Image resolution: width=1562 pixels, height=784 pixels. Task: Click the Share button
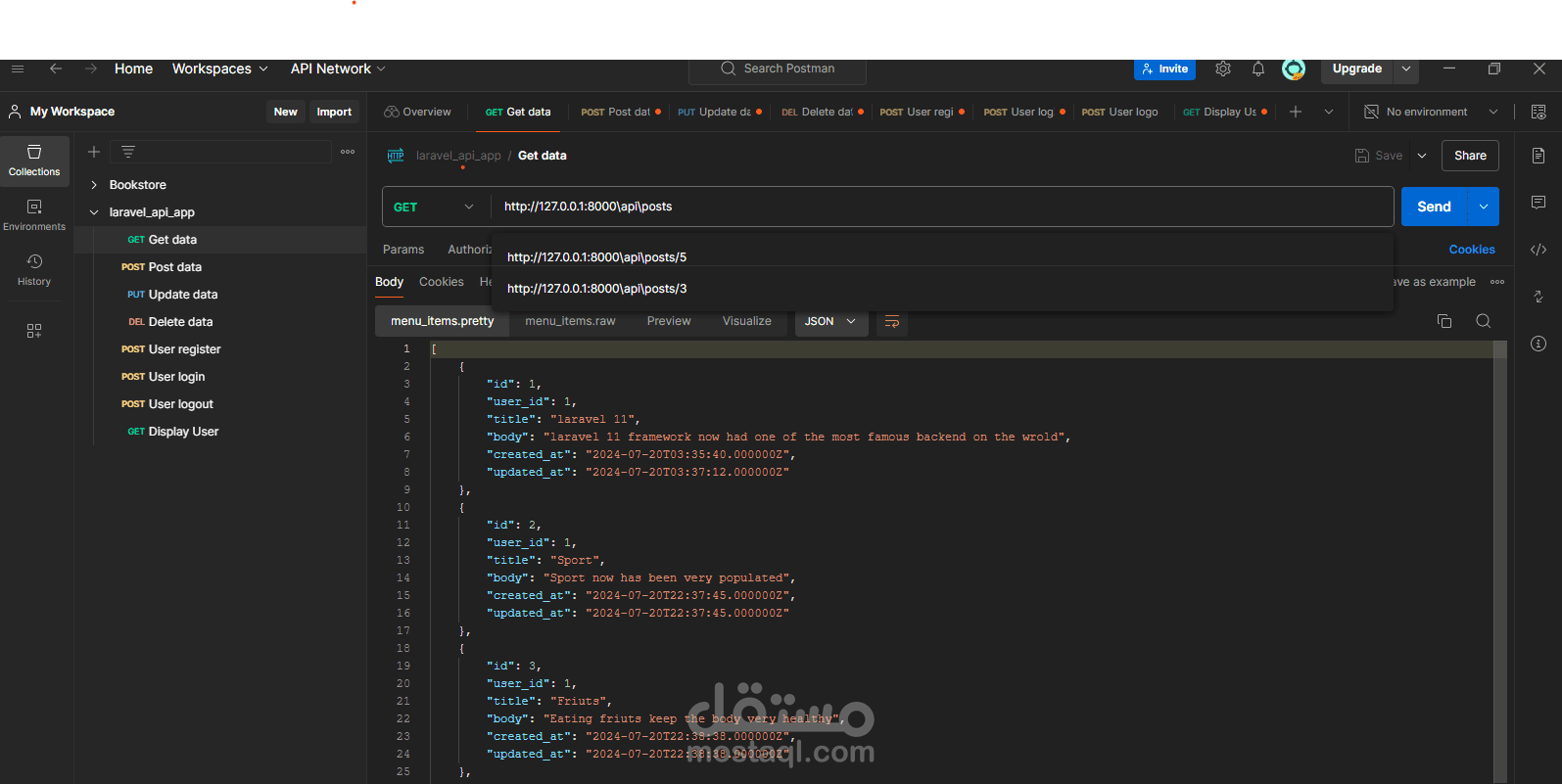tap(1470, 156)
